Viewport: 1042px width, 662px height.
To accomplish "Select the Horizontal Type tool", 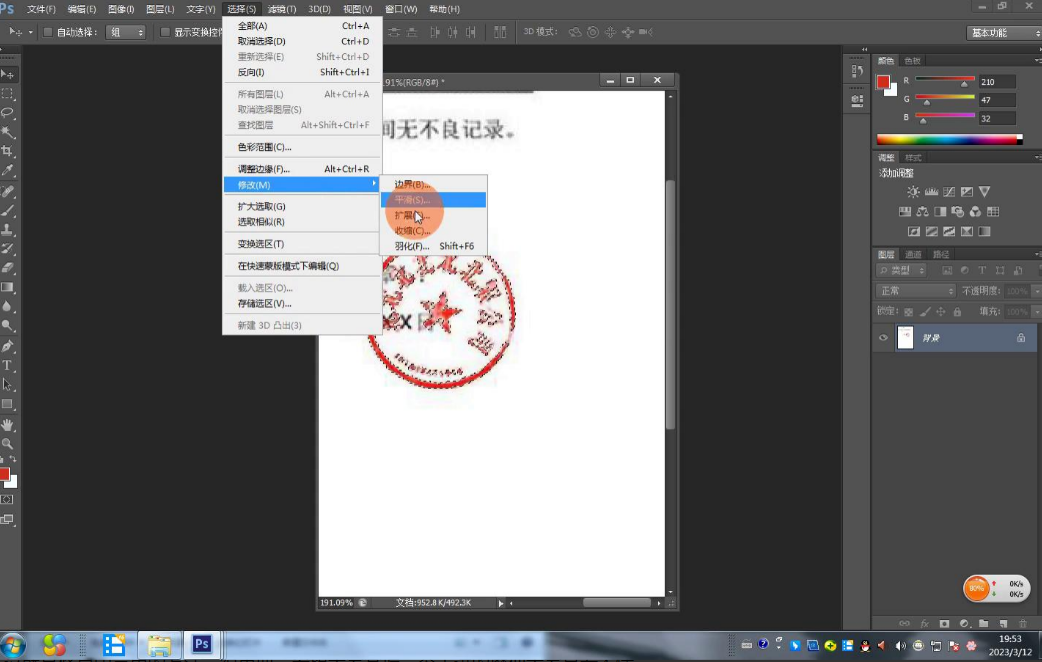I will click(x=8, y=366).
